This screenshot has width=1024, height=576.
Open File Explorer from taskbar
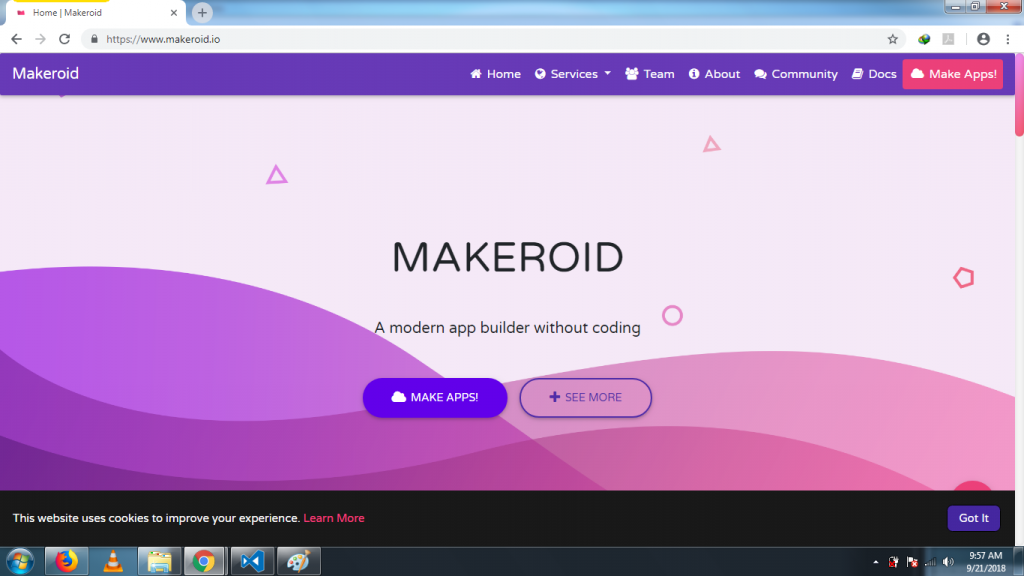tap(159, 562)
